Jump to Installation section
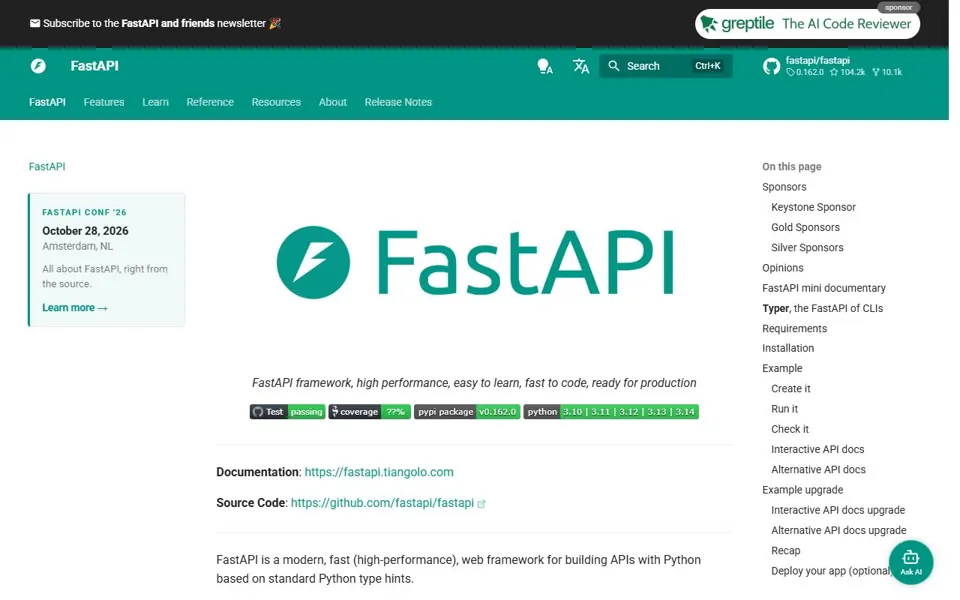960x600 pixels. 788,348
